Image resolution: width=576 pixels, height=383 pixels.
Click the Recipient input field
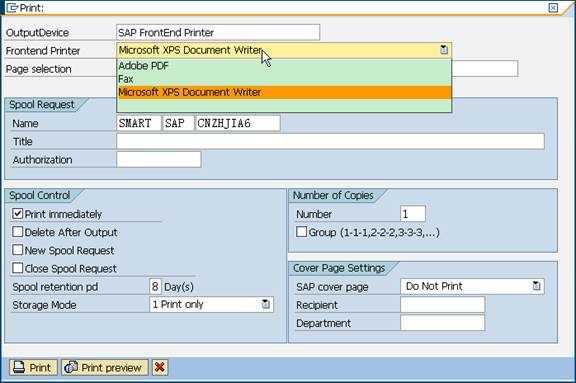[443, 305]
